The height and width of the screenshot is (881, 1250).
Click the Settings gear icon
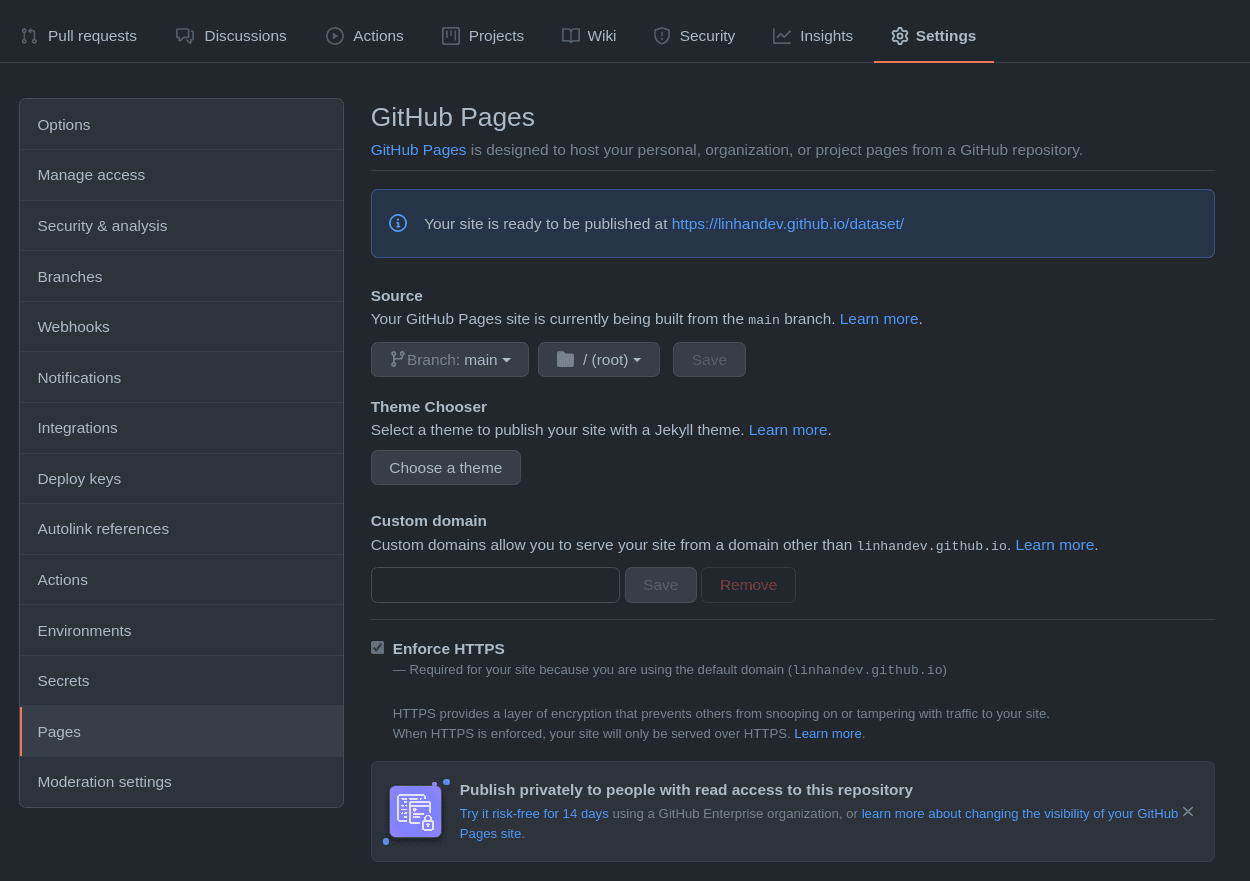[x=900, y=36]
